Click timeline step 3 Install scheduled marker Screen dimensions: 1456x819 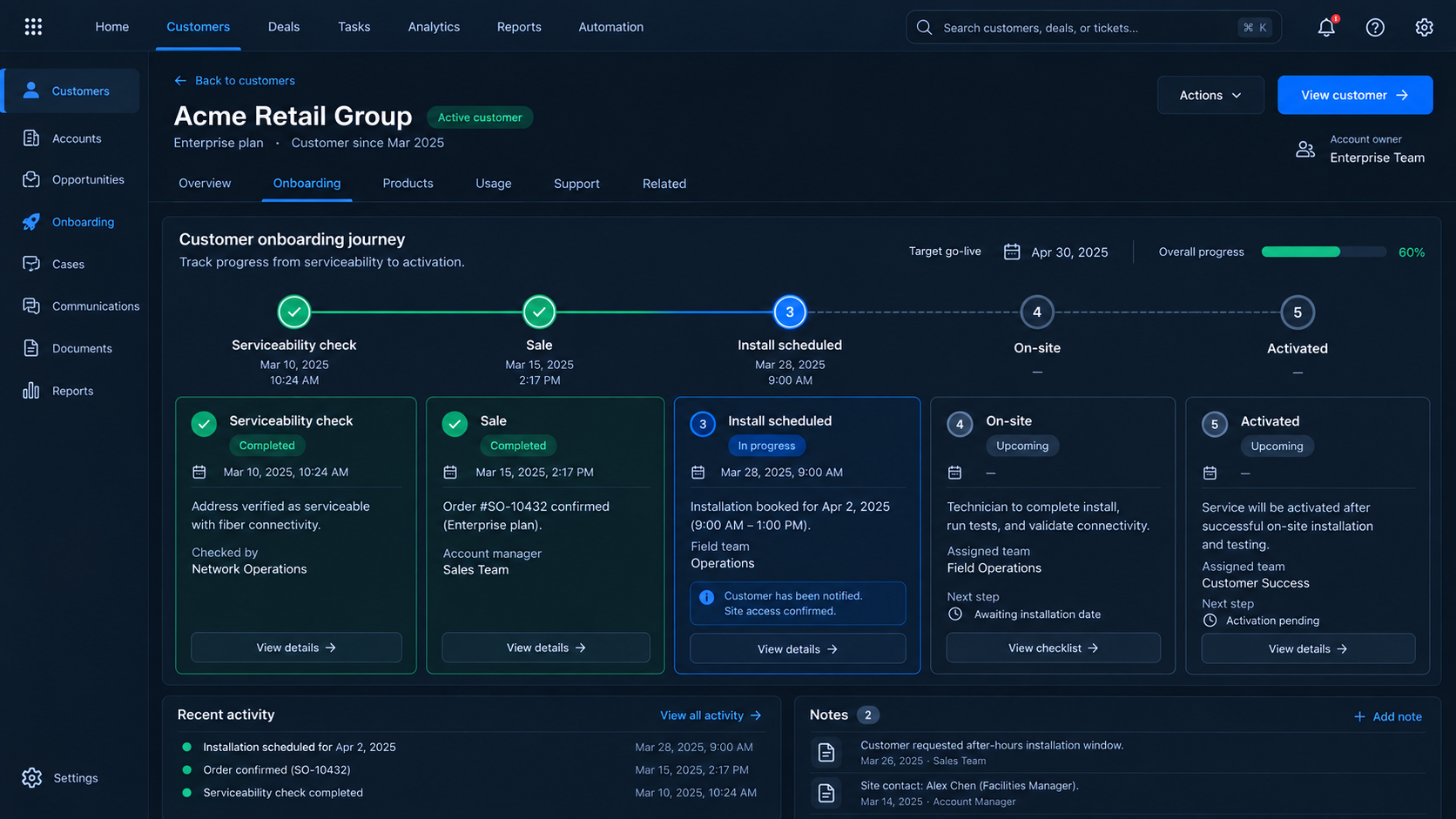coord(790,312)
